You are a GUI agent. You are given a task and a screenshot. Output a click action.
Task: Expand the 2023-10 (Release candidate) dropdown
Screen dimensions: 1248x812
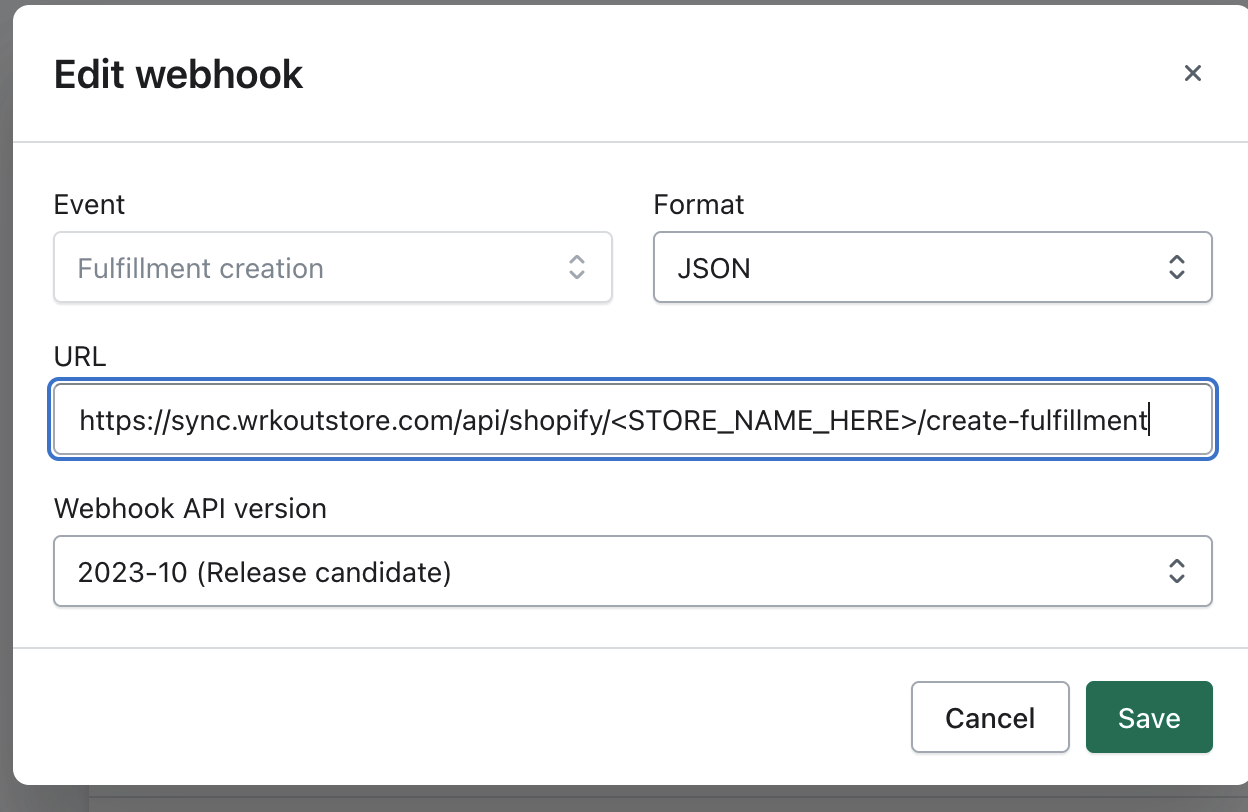coord(600,571)
